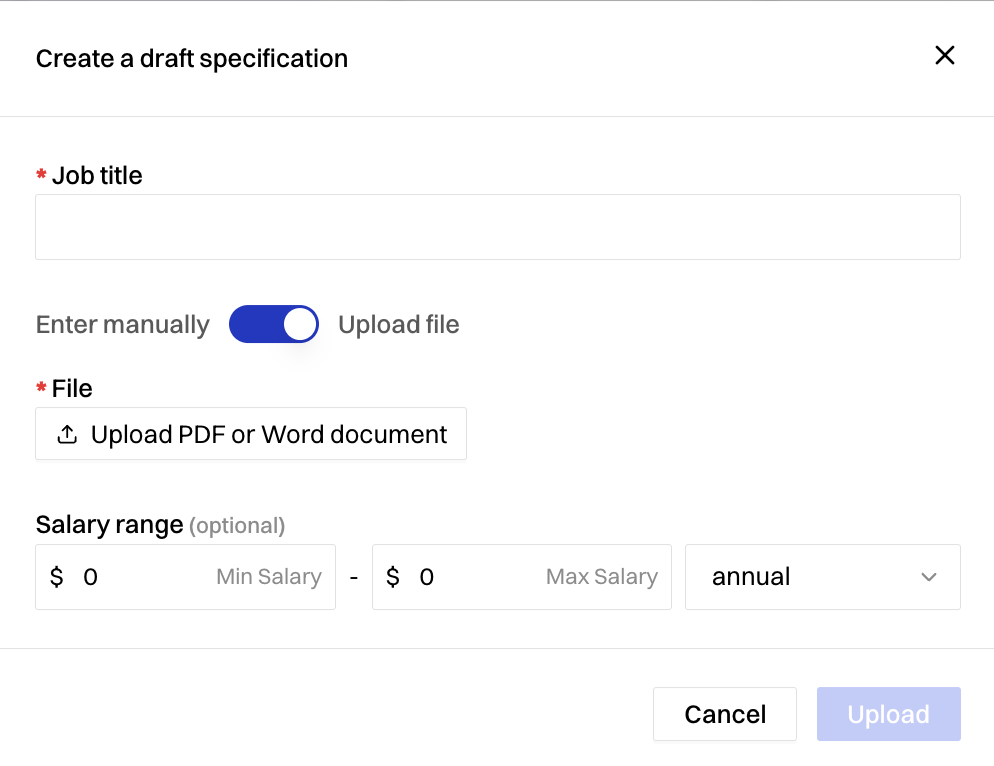The width and height of the screenshot is (994, 766).
Task: Click the Job title field label
Action: [97, 176]
